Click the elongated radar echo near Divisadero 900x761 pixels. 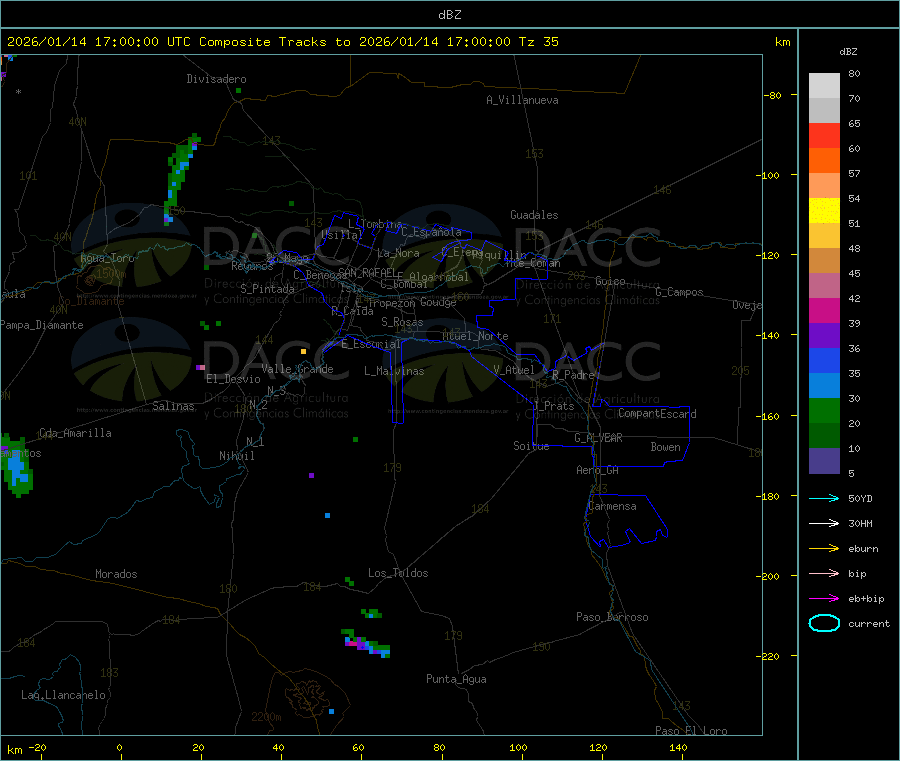[x=181, y=178]
